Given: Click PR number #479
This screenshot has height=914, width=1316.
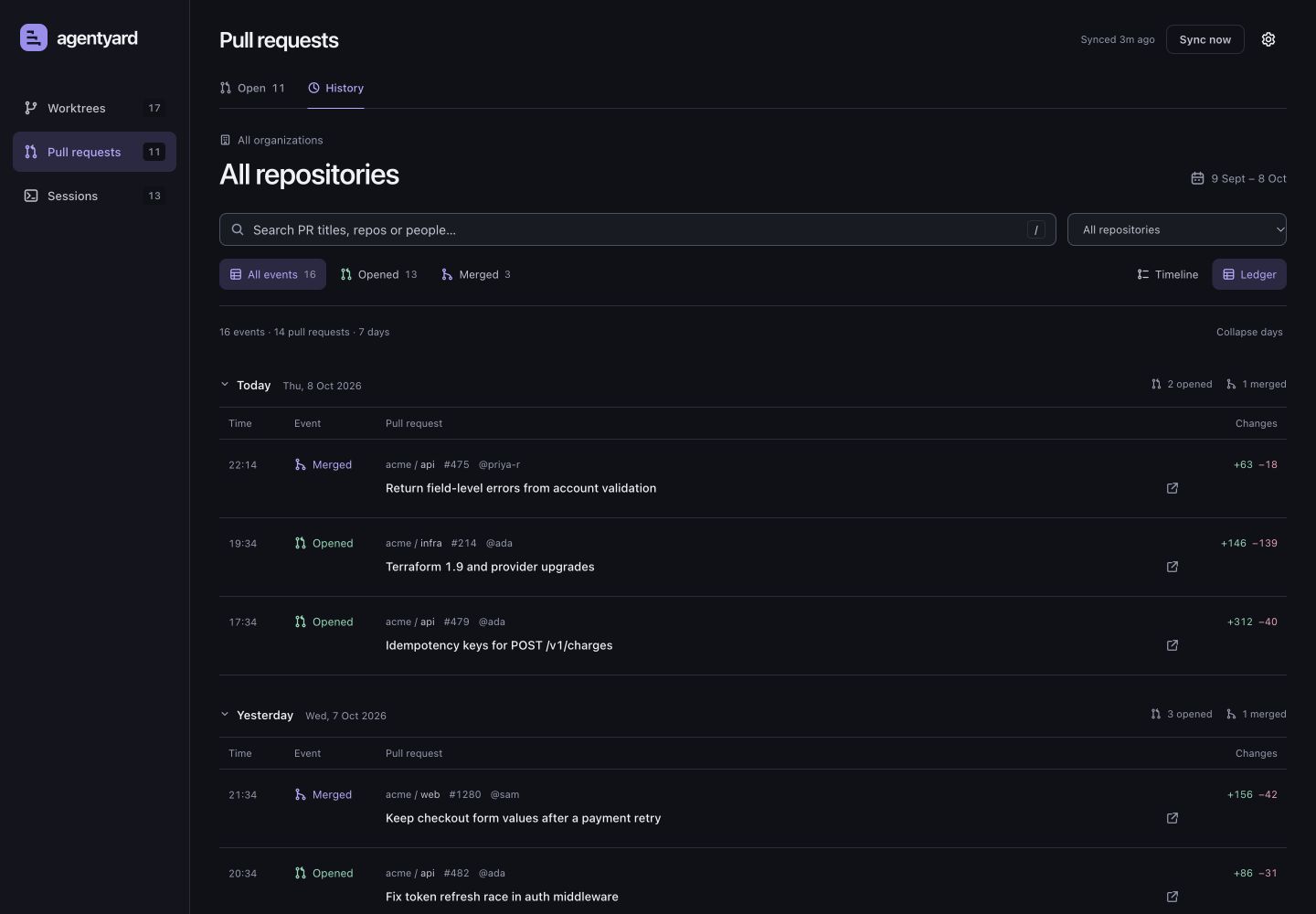Looking at the screenshot, I should point(456,622).
